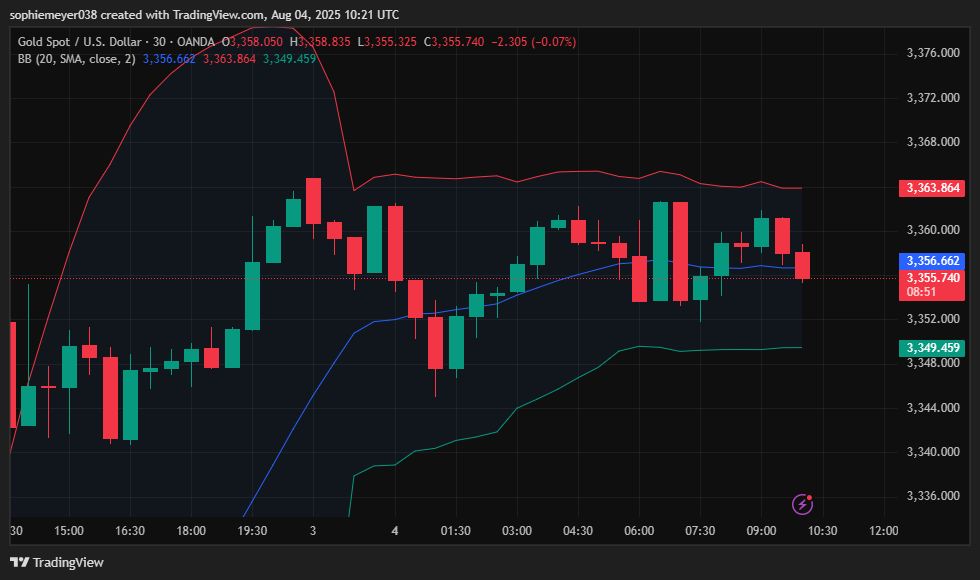The height and width of the screenshot is (580, 980).
Task: Click the blue 3,356.662 BB basis value in legend
Action: [x=169, y=59]
